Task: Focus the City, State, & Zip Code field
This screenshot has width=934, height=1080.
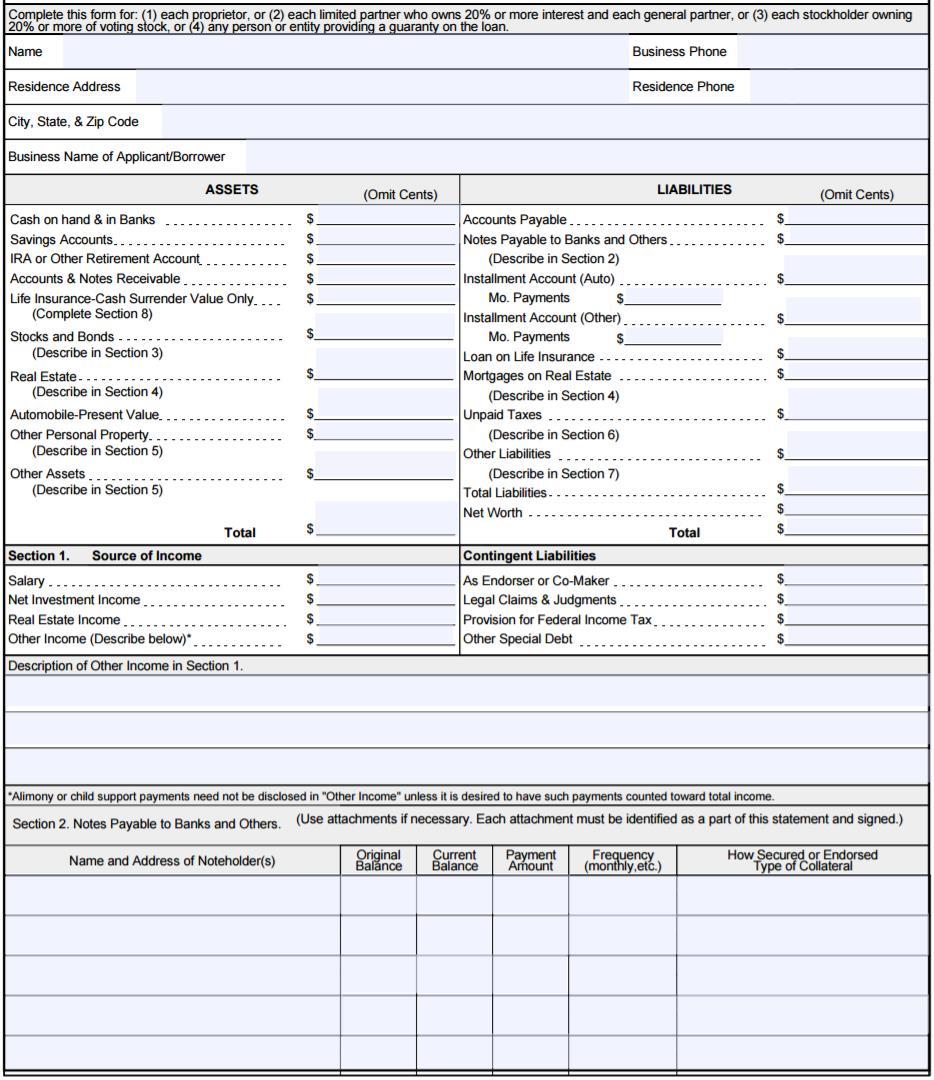Action: pyautogui.click(x=544, y=122)
